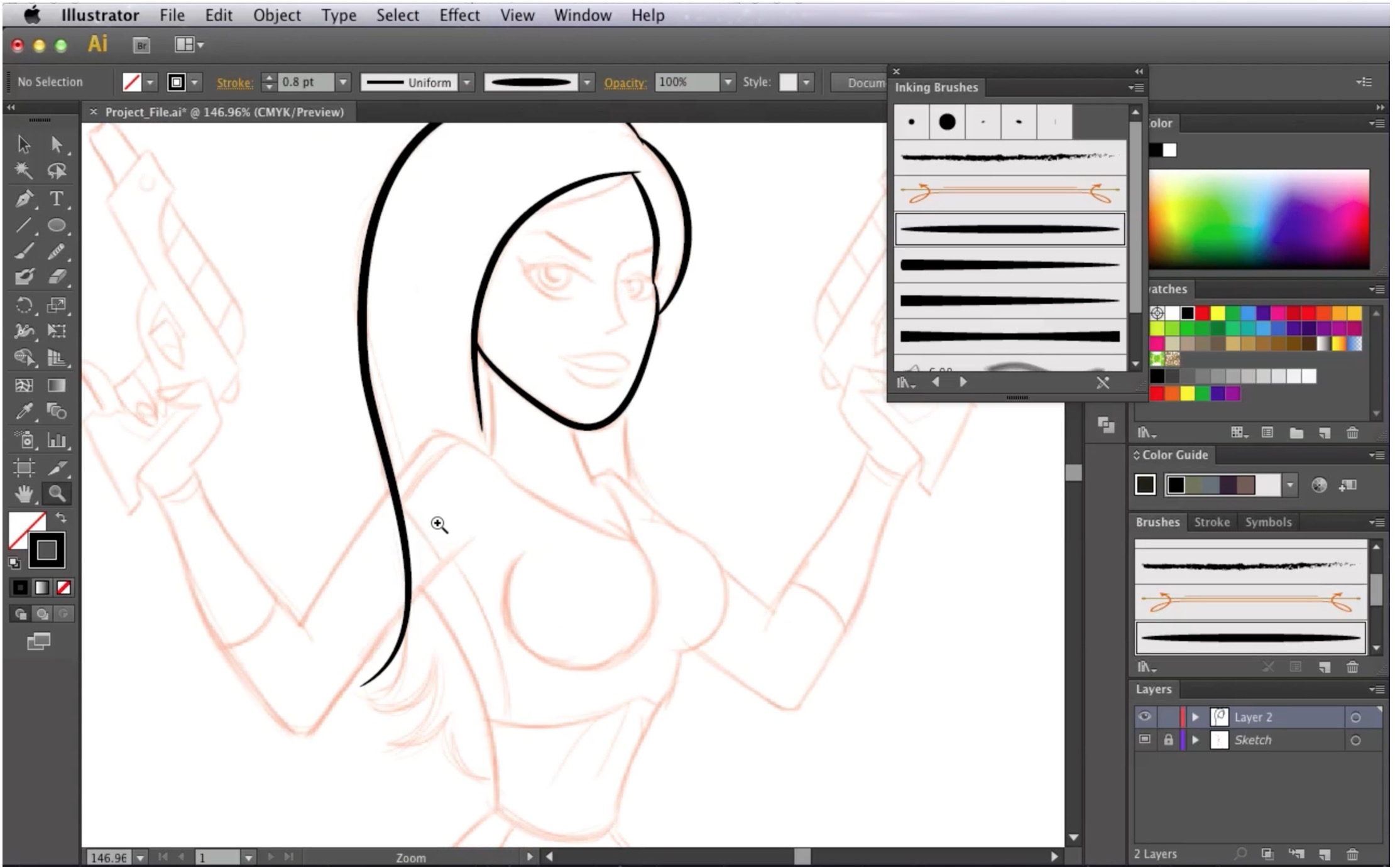Expand the Stroke dropdown in toolbar
This screenshot has width=1395, height=868.
344,82
